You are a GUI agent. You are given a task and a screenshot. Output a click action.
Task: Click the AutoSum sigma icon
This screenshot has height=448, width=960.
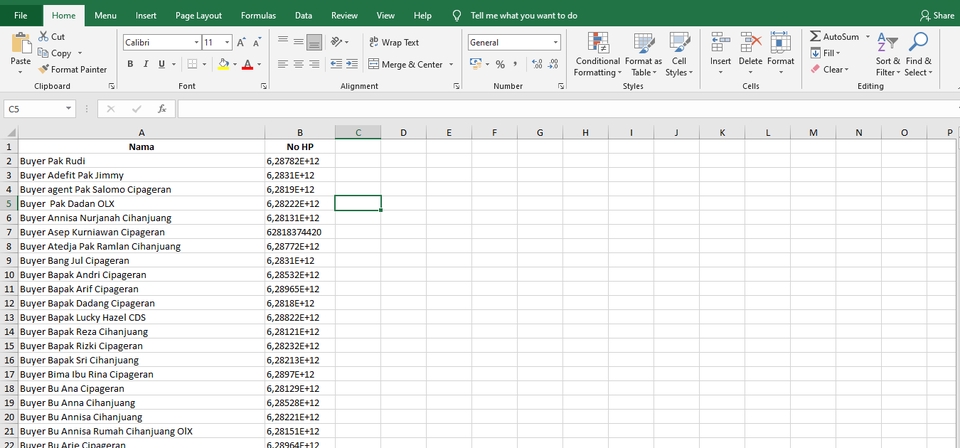coord(816,37)
